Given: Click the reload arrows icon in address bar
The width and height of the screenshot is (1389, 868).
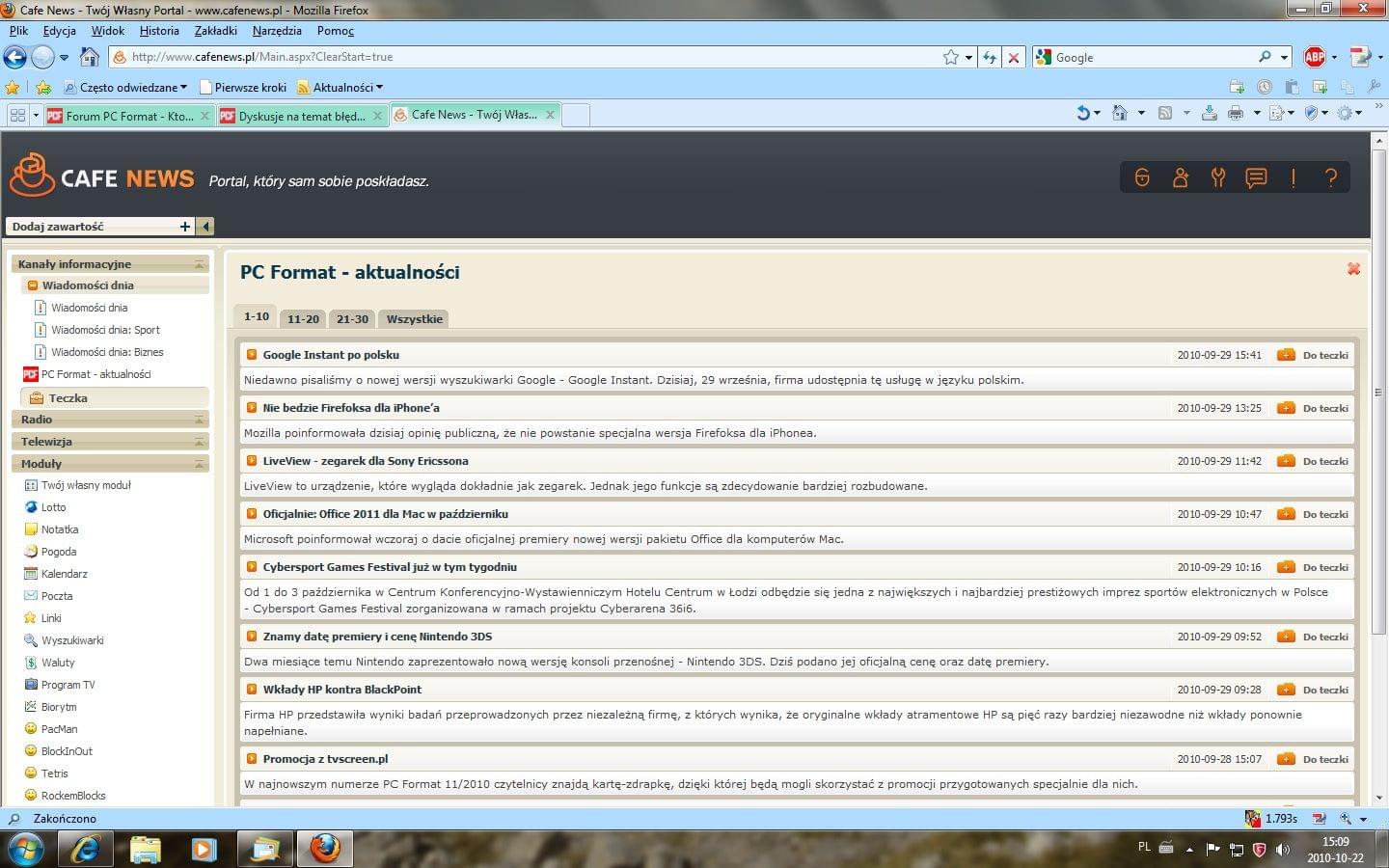Looking at the screenshot, I should click(x=990, y=57).
